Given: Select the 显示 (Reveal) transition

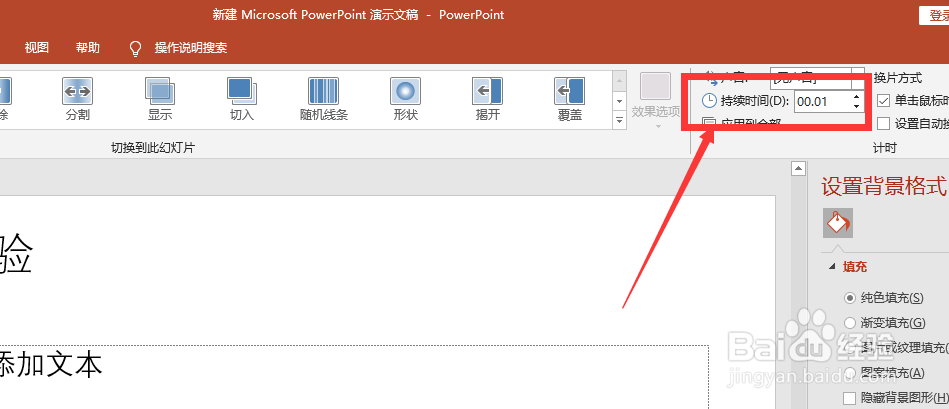Looking at the screenshot, I should tap(160, 99).
